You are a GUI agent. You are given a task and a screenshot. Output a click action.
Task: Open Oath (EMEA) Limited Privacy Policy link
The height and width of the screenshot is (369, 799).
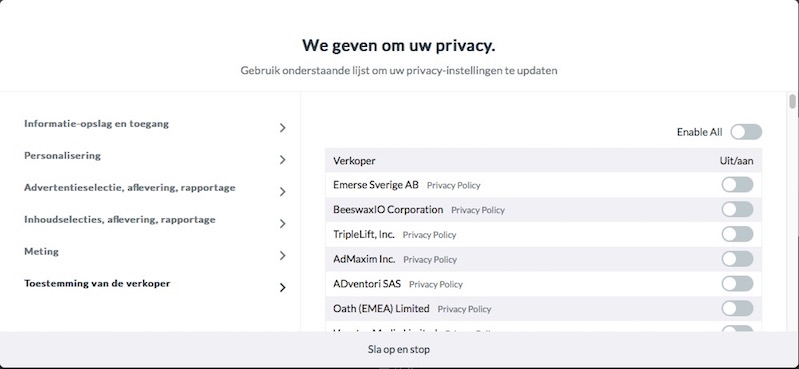click(x=464, y=309)
